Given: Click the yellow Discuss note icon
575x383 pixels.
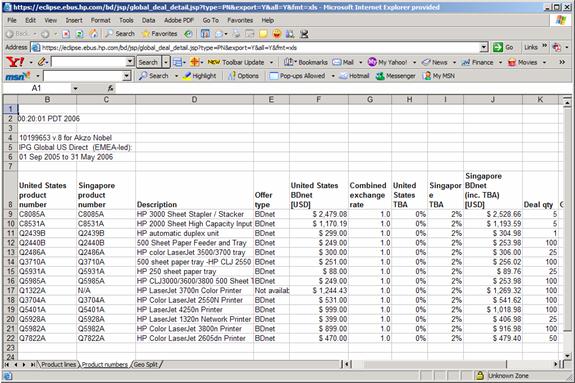Looking at the screenshot, I should (x=263, y=34).
